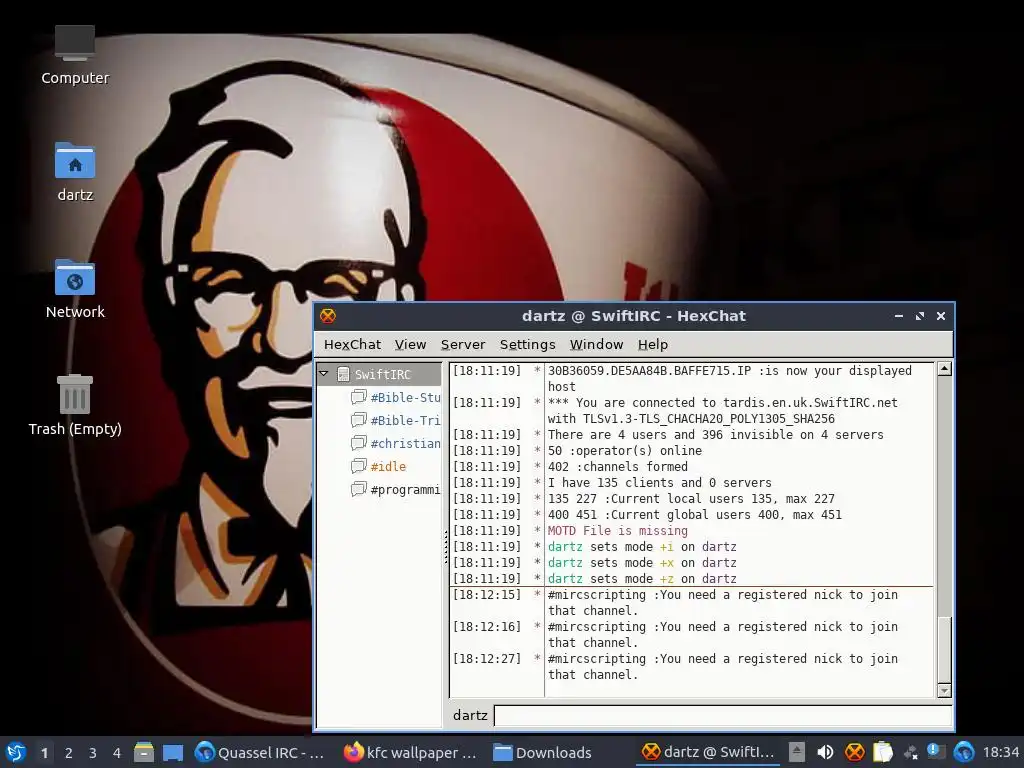Open the Help menu in HexChat
Screen dimensions: 1024x768
pos(652,344)
